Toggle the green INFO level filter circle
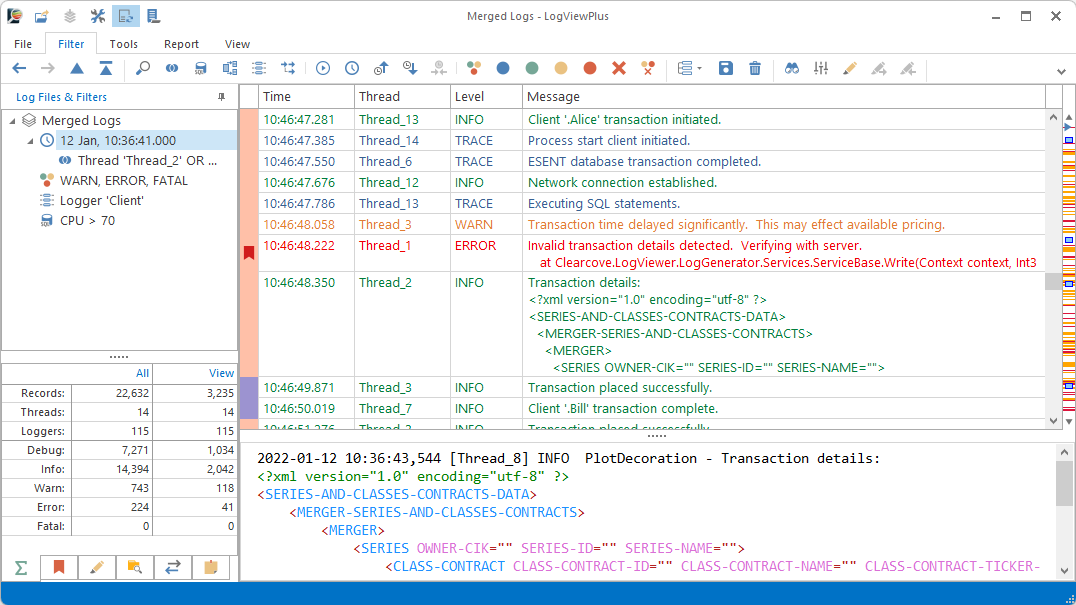 [532, 68]
